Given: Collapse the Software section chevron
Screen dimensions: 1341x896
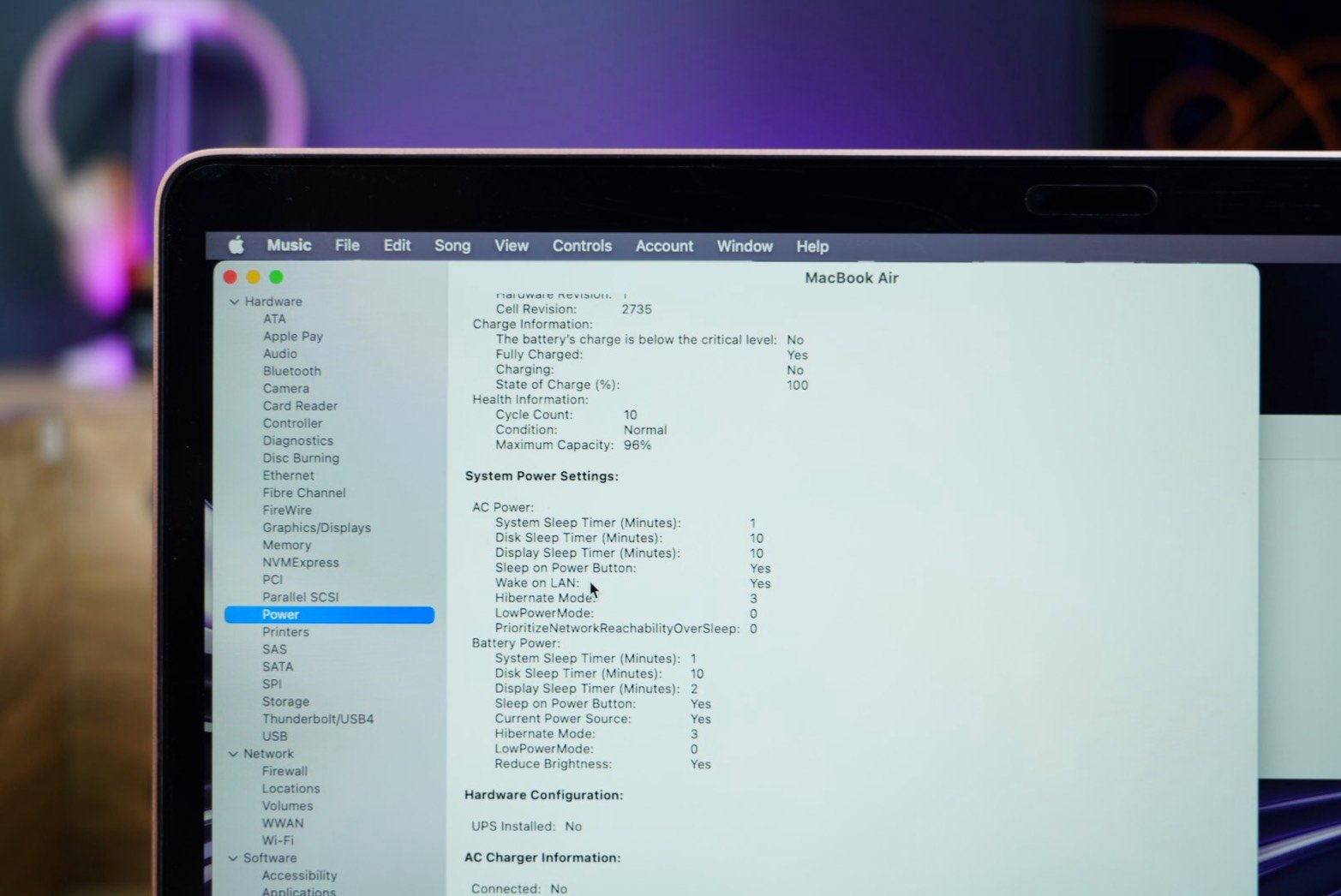Looking at the screenshot, I should (233, 858).
